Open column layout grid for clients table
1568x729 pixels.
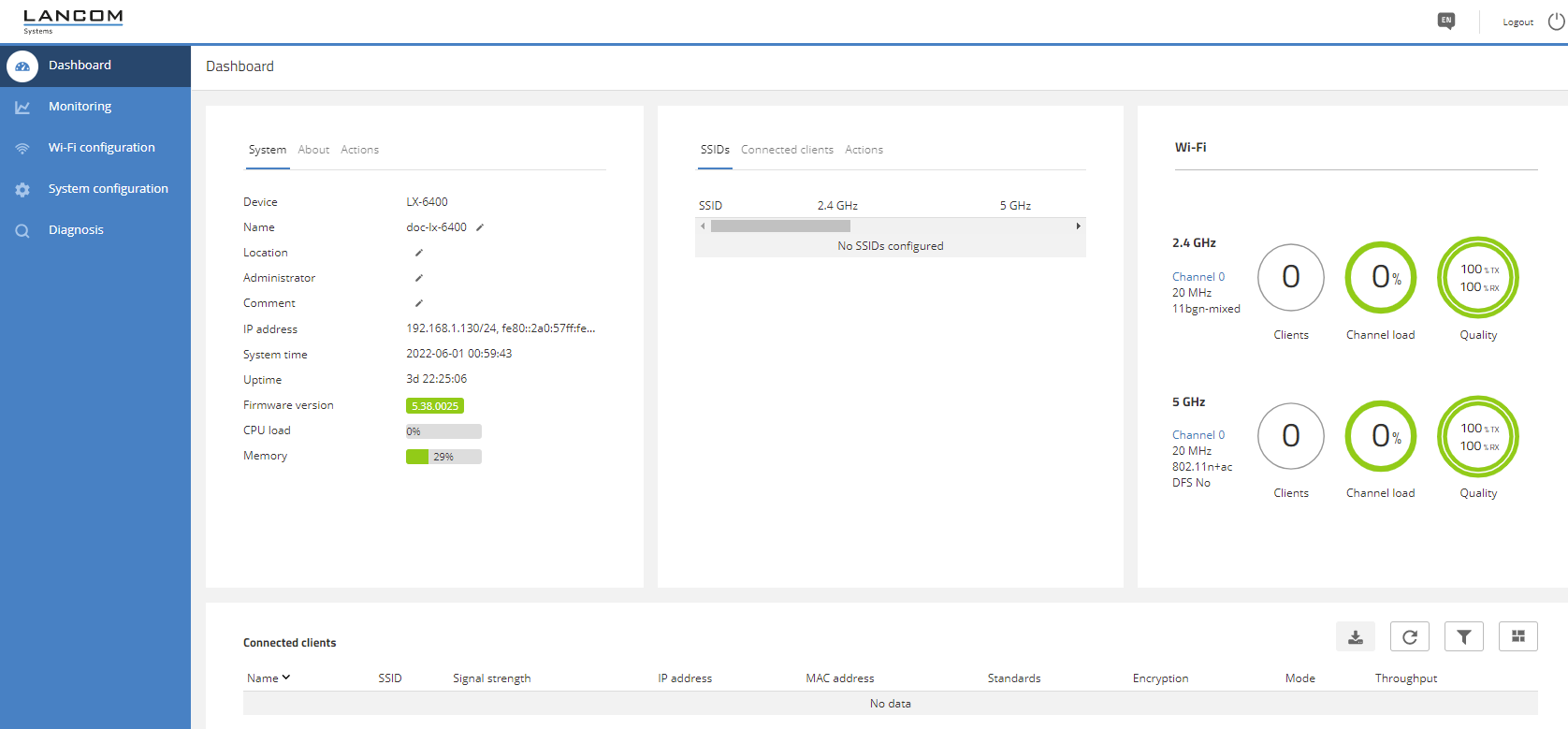pyautogui.click(x=1517, y=637)
